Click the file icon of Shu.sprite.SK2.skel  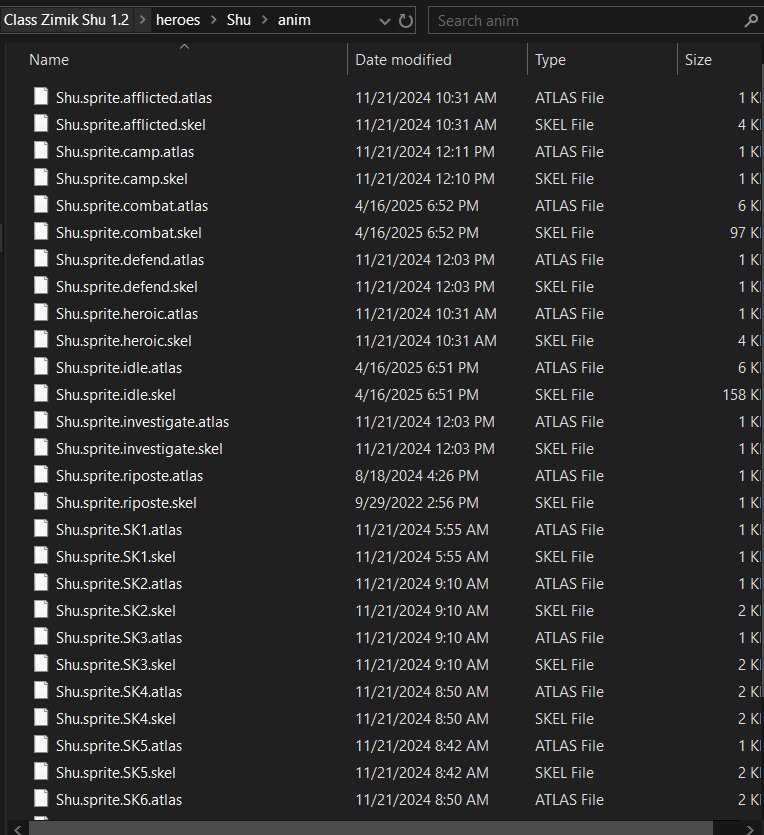coord(41,610)
